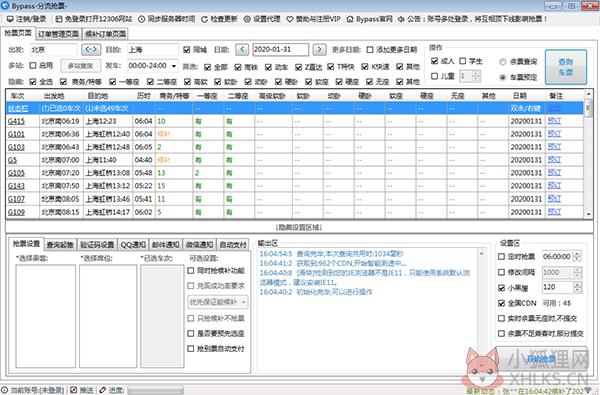Adjust 修改间隔 1000 stepper
This screenshot has width=600, height=395.
tap(577, 272)
